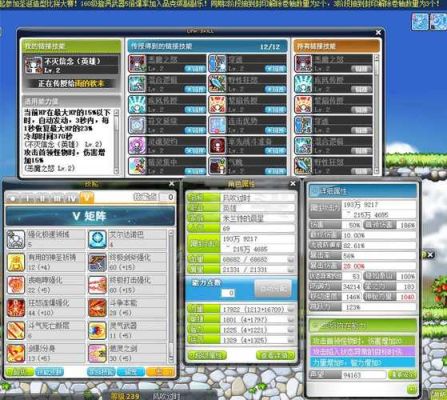Click the 气魄 link skill icon
Viewport: 447px width, 400px height.
click(217, 166)
